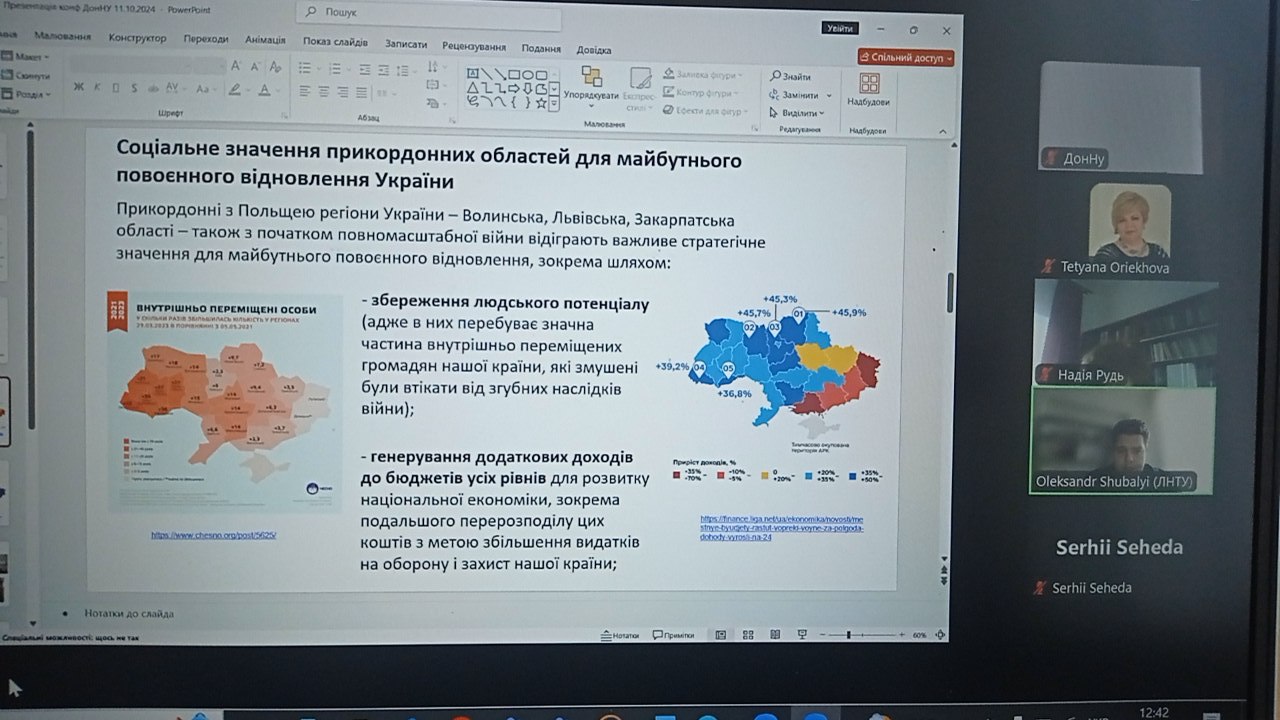1280x720 pixels.
Task: Align text left
Action: pyautogui.click(x=305, y=91)
